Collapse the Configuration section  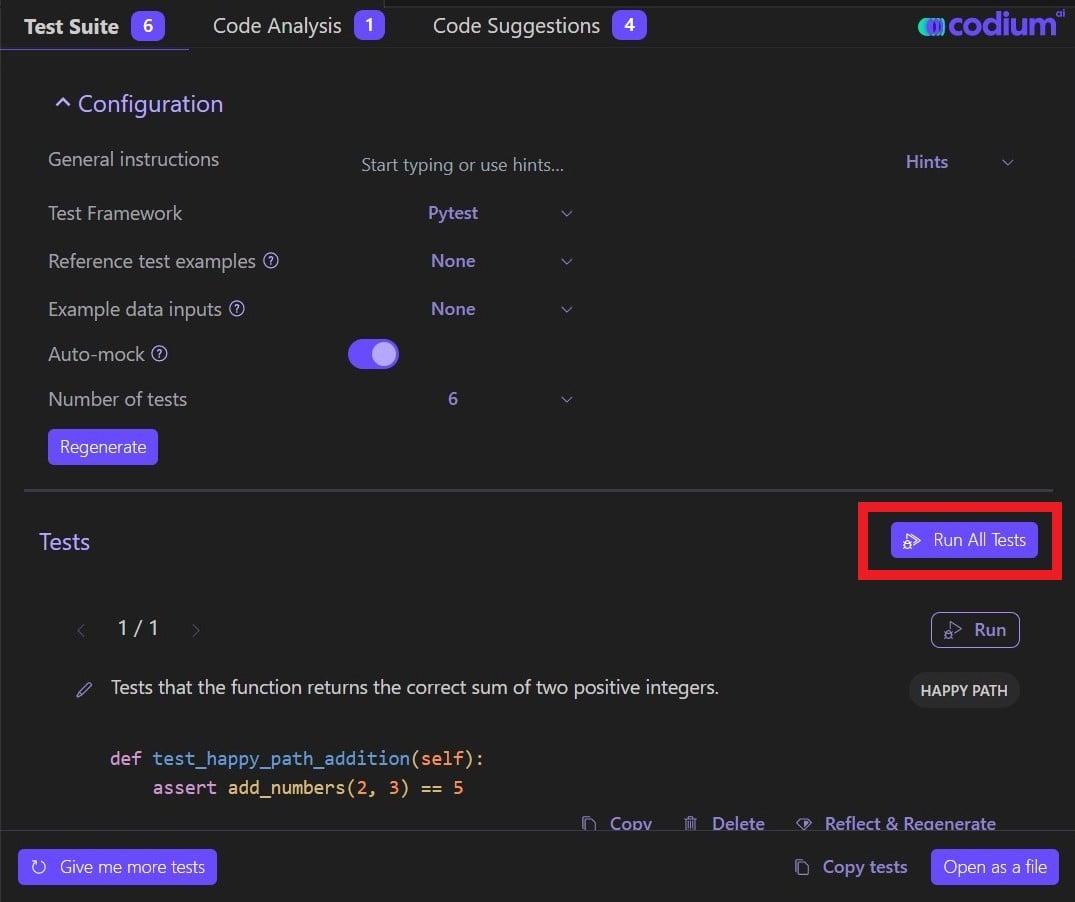139,104
